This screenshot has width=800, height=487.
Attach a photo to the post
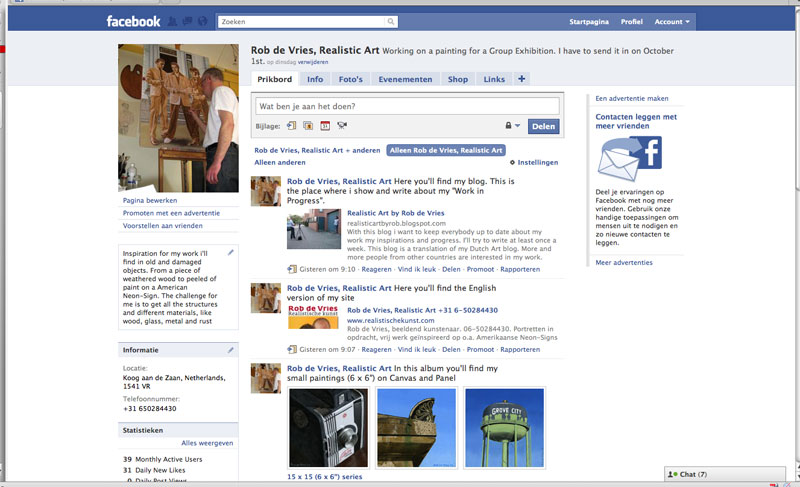coord(308,125)
